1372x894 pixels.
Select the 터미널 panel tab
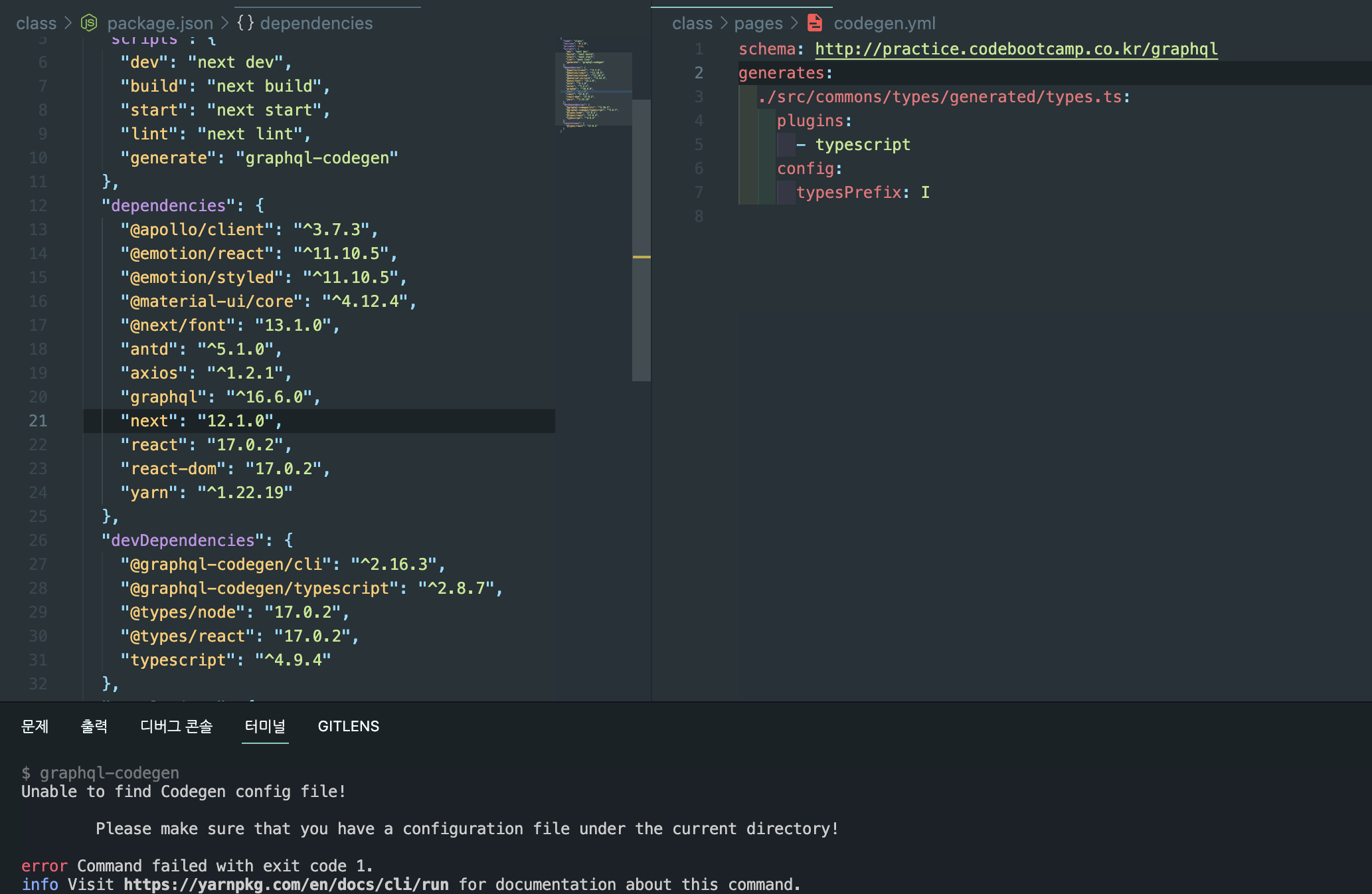click(265, 726)
